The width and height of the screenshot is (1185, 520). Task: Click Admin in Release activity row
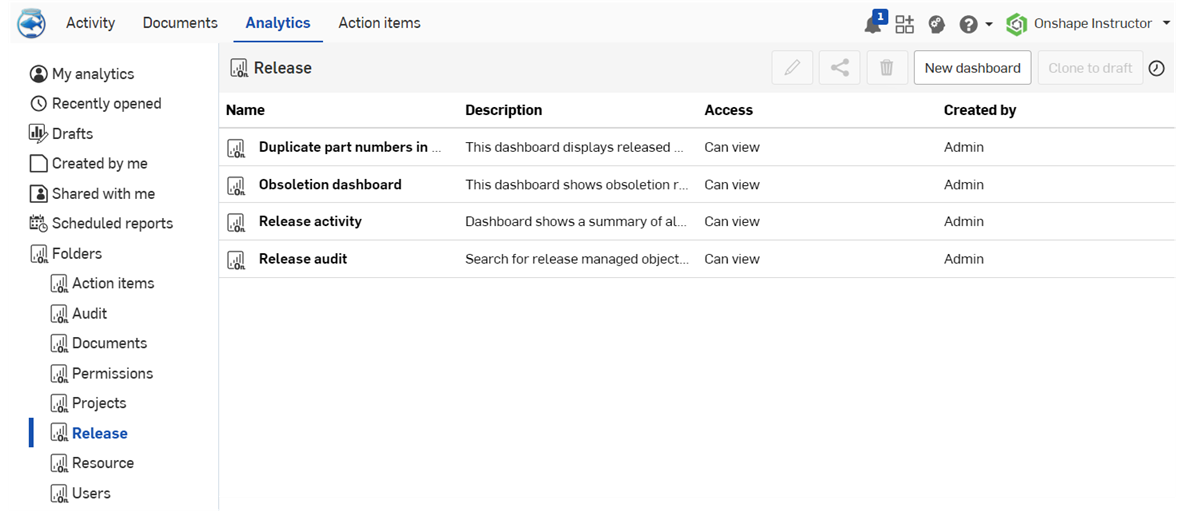point(964,221)
